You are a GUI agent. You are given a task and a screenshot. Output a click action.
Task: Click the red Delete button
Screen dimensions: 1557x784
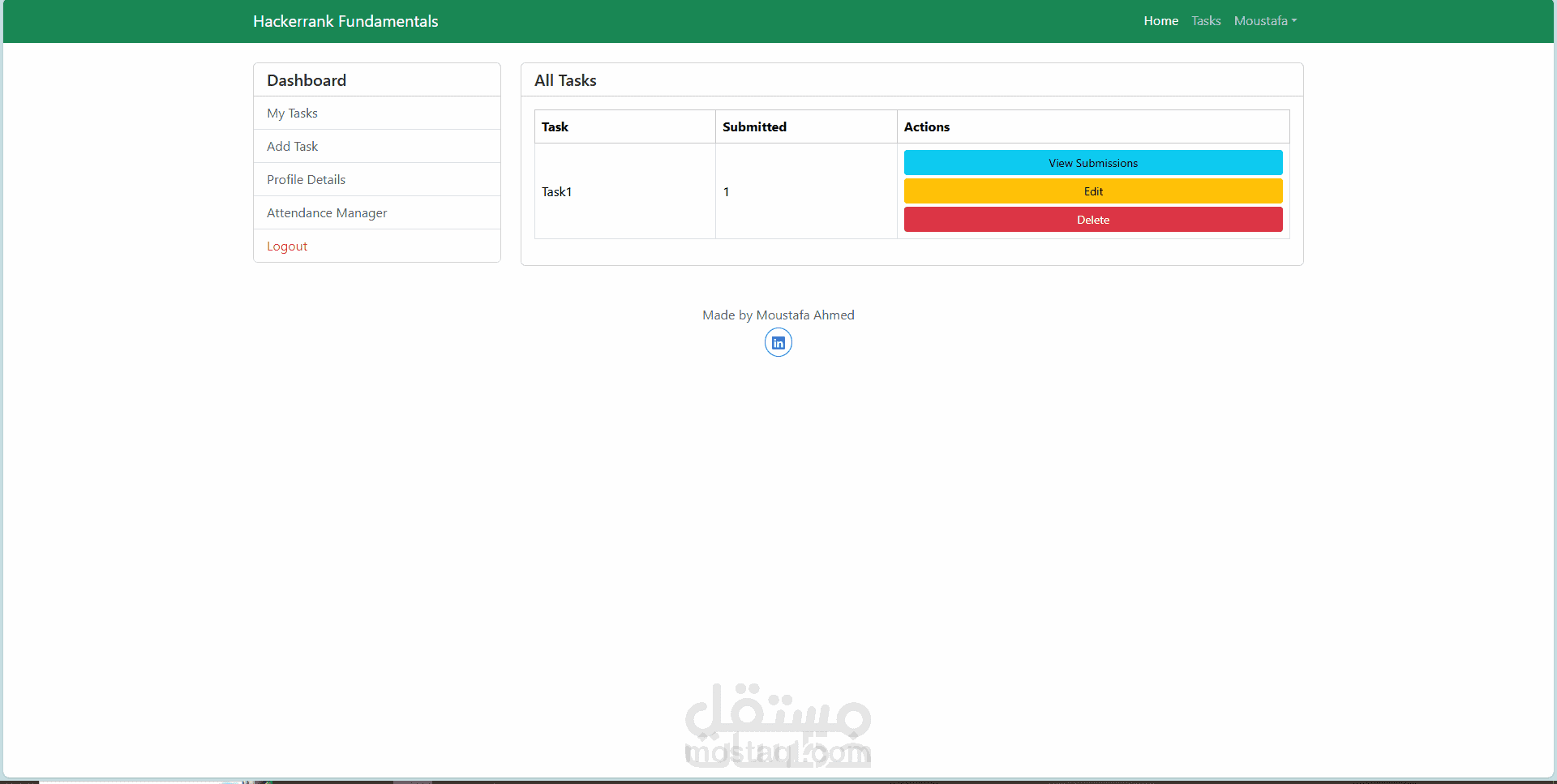1093,220
